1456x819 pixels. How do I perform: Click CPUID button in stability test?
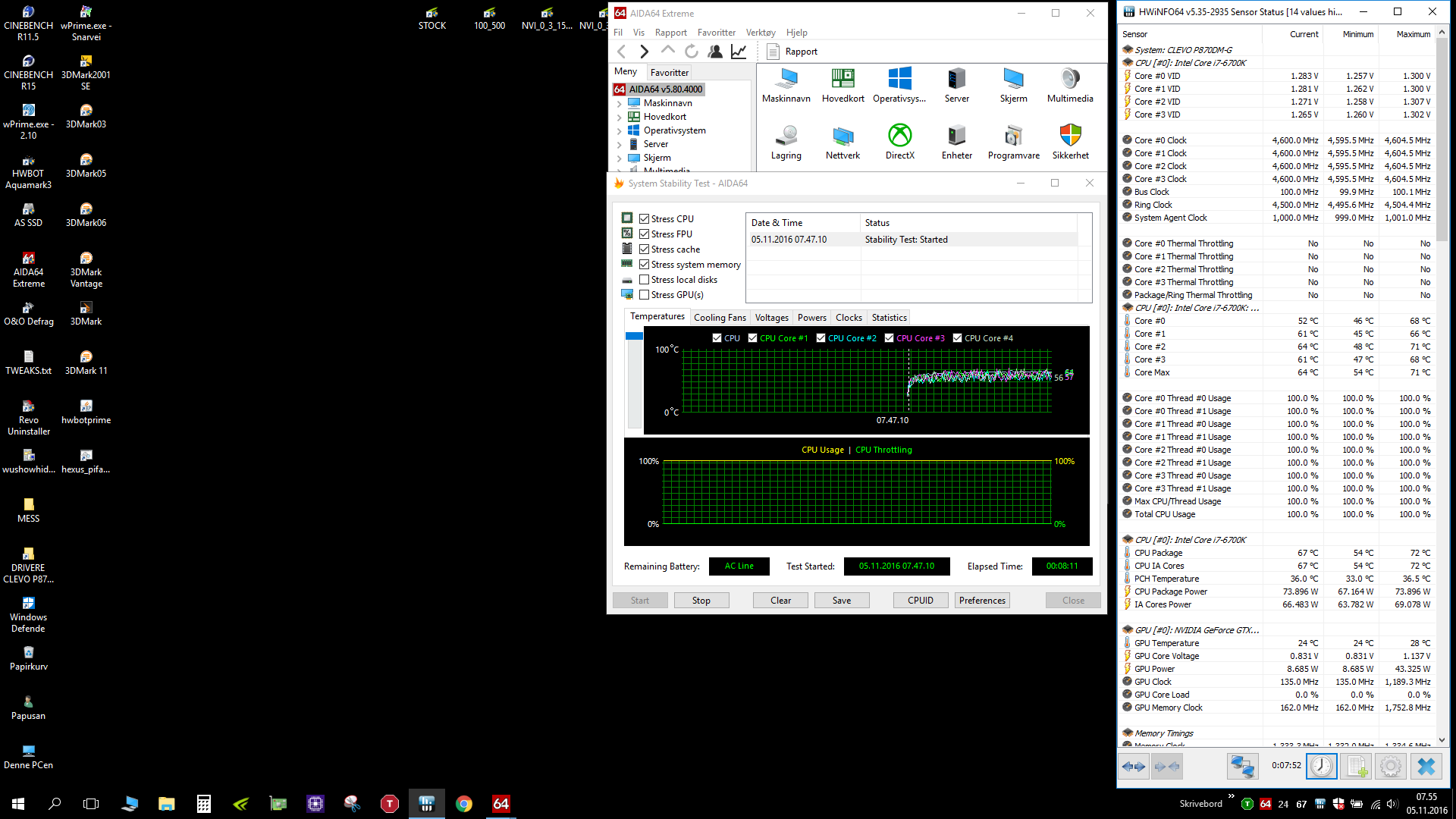click(920, 600)
